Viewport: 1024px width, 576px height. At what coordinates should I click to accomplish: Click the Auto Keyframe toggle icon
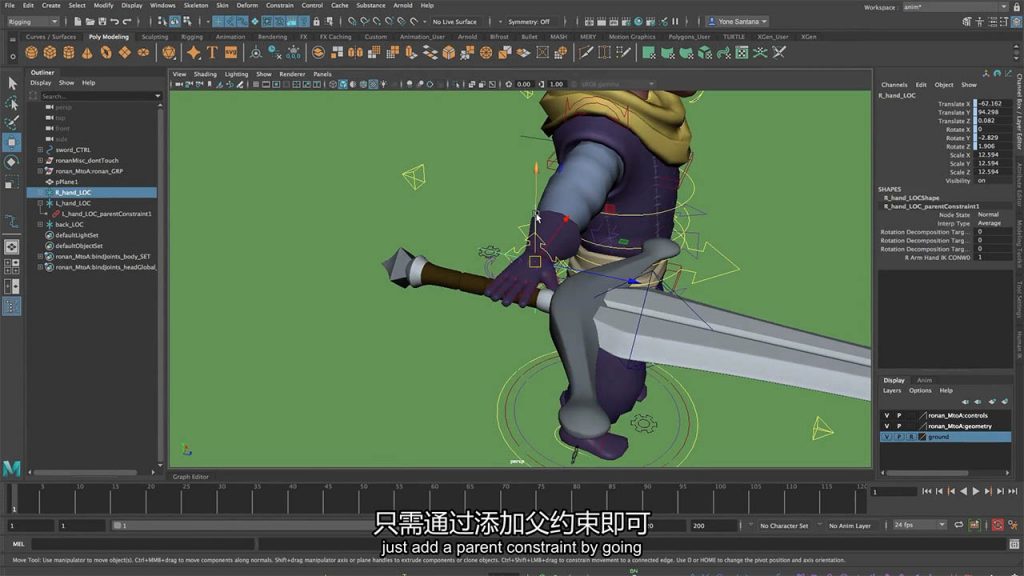pos(997,525)
